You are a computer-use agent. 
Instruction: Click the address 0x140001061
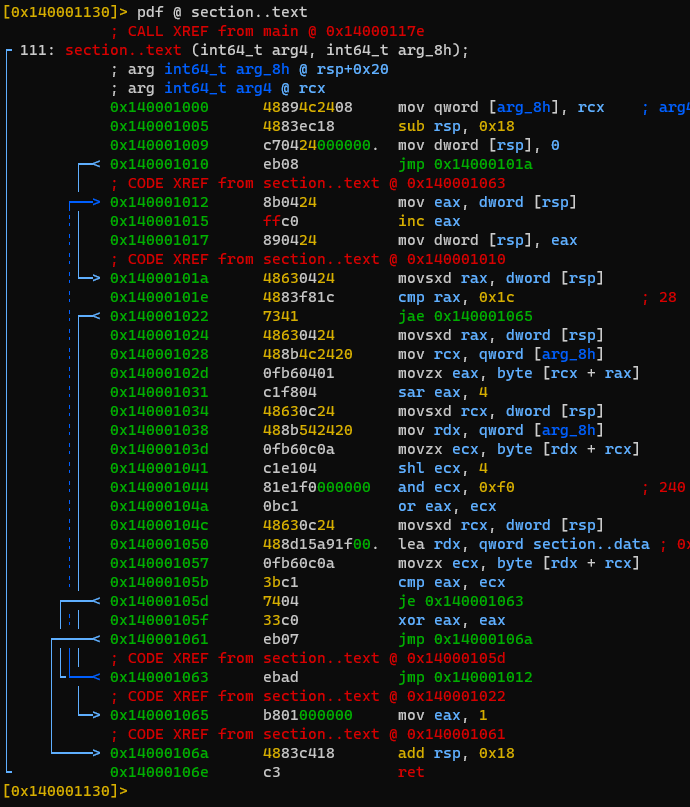click(x=160, y=639)
